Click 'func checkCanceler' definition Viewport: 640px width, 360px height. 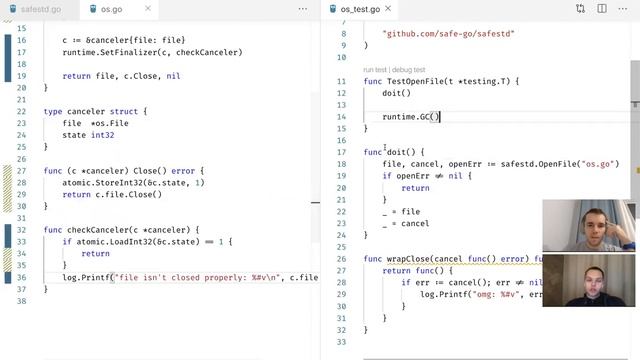tap(122, 230)
